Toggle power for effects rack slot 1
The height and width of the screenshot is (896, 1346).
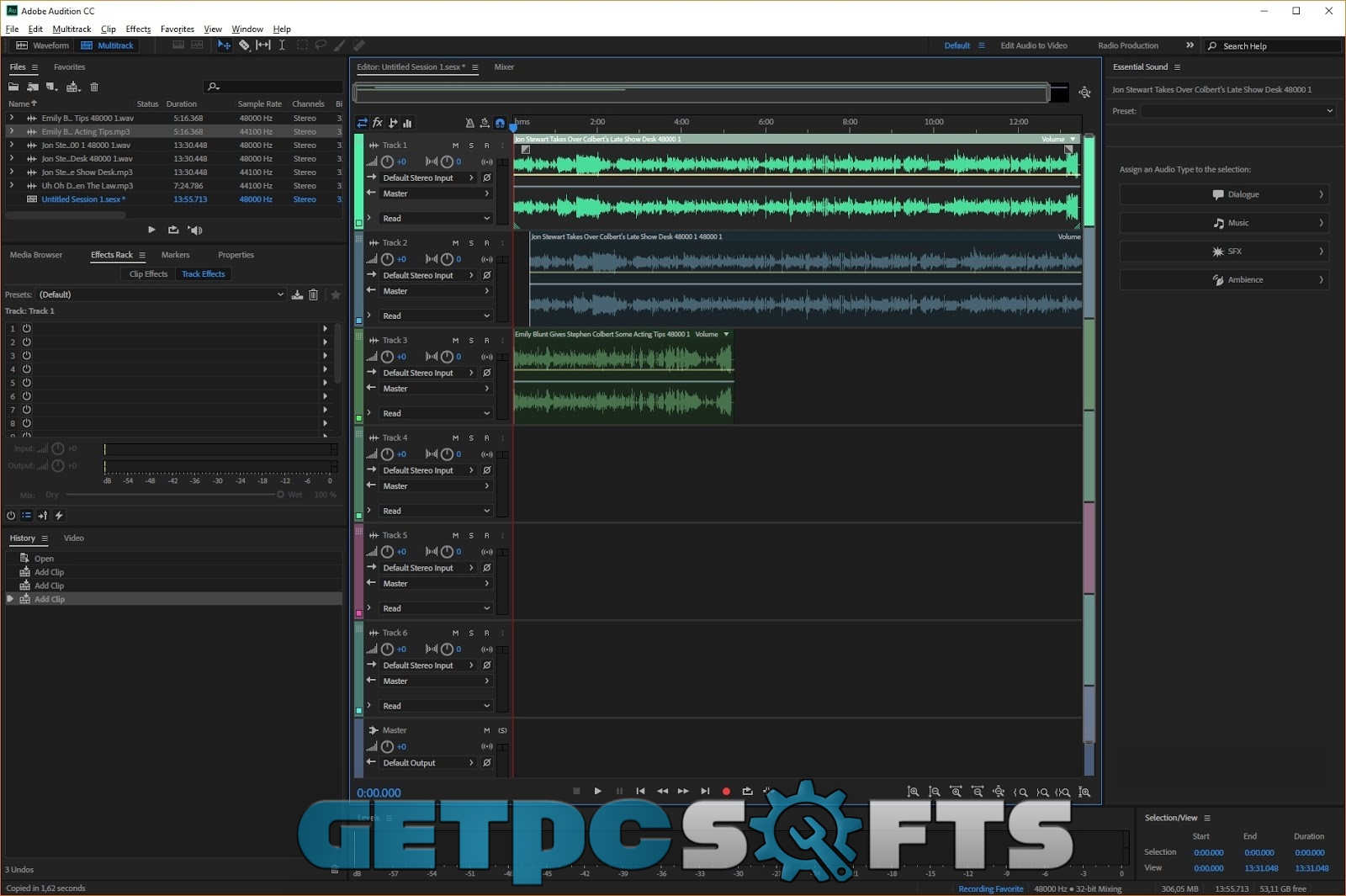click(26, 328)
